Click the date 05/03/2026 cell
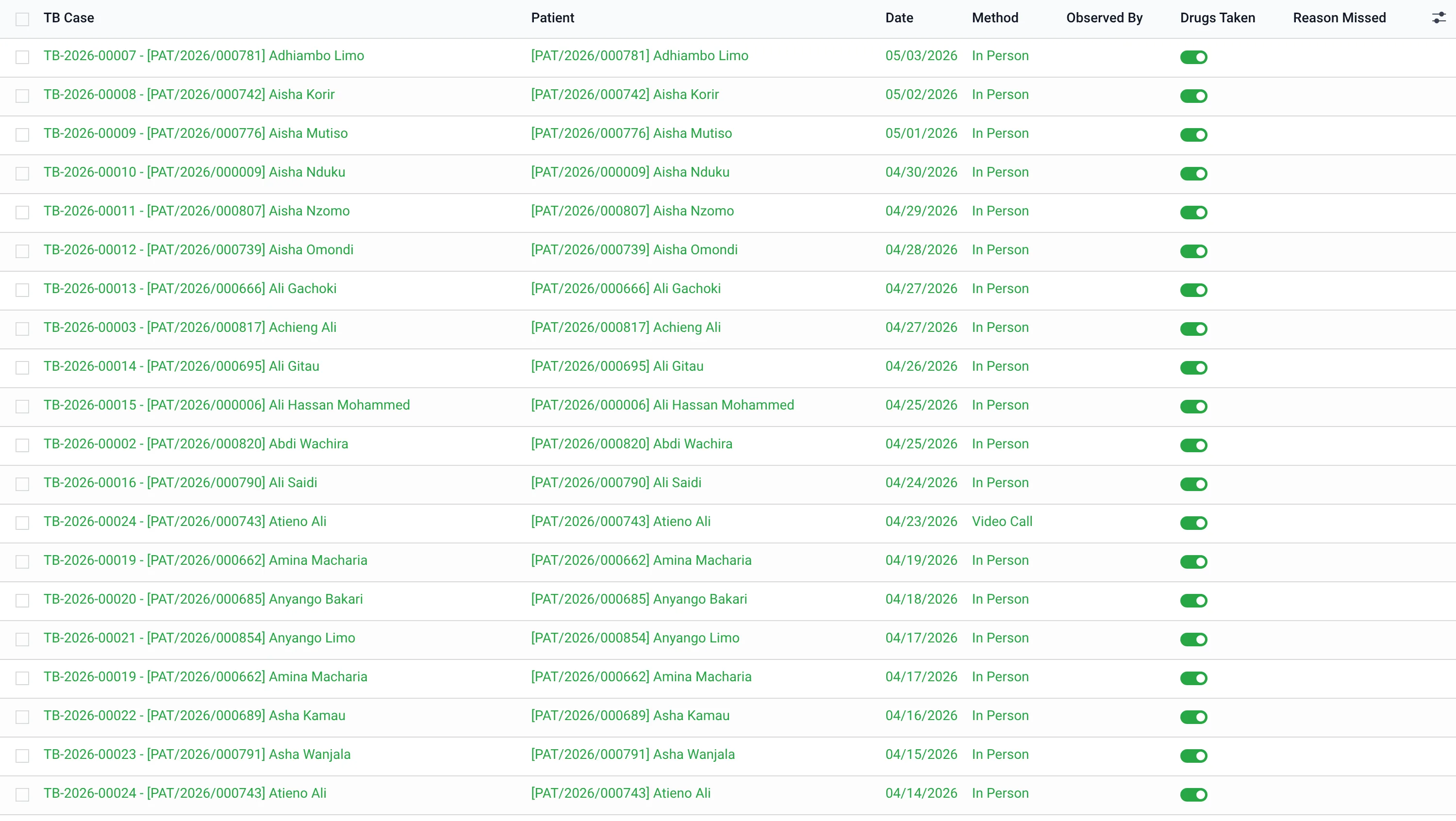1456x821 pixels. pyautogui.click(x=921, y=56)
